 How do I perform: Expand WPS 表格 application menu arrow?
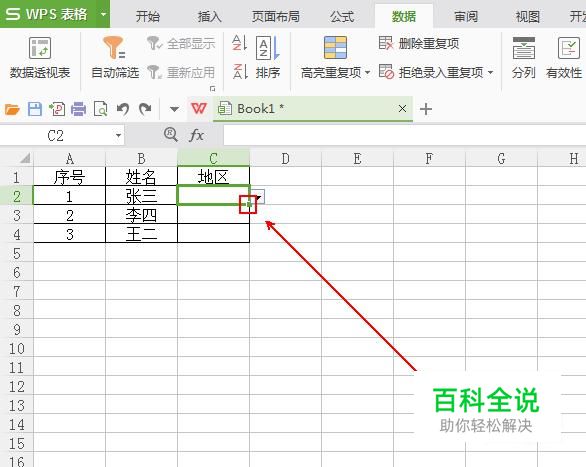pyautogui.click(x=103, y=14)
